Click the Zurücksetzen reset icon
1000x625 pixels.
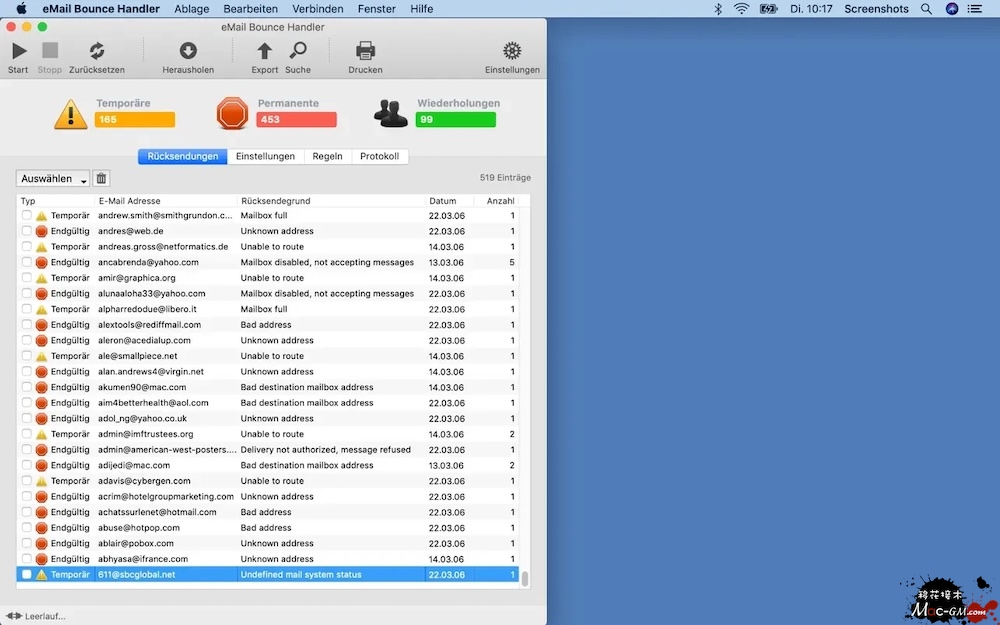pos(96,51)
